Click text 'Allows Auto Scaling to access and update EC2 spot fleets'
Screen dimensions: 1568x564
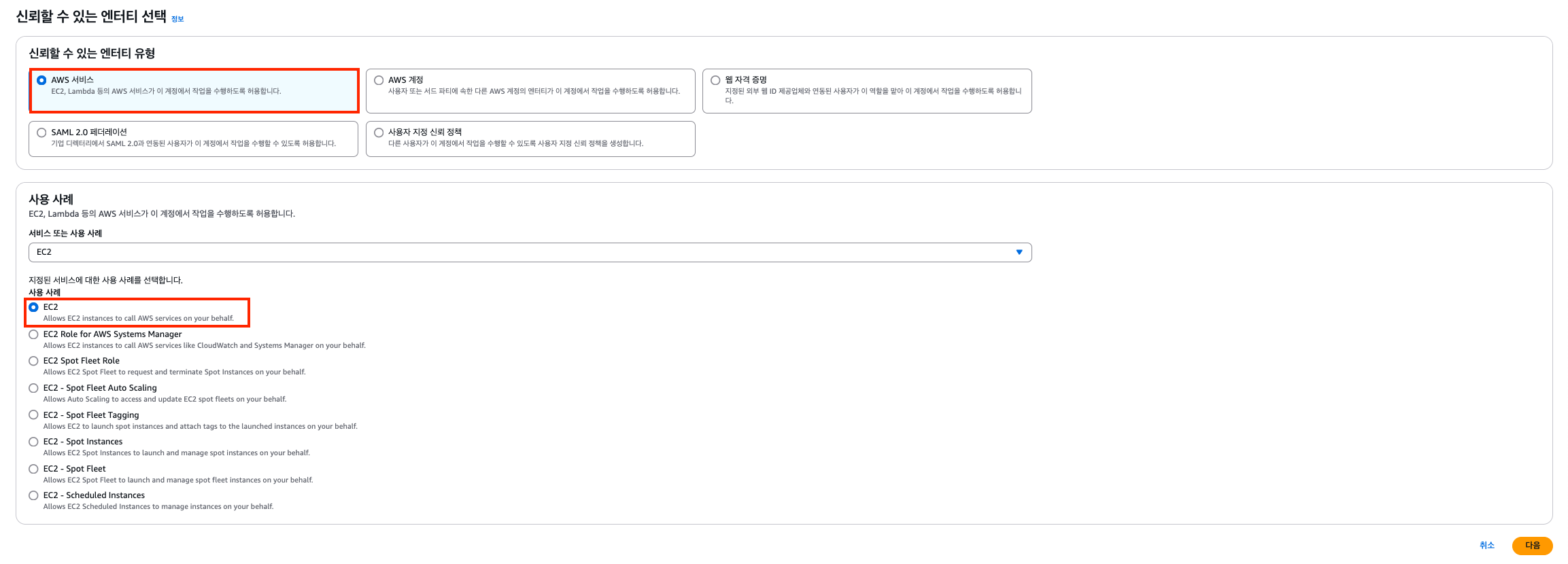(139, 399)
